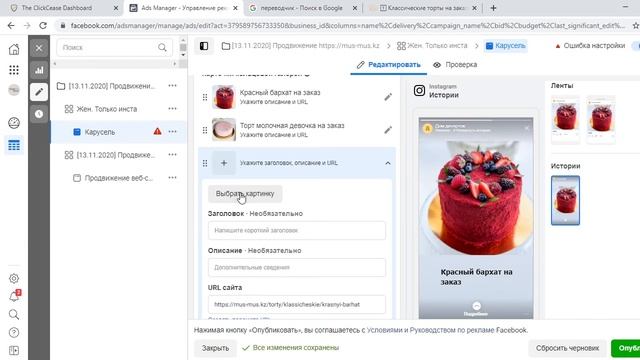640x360 pixels.
Task: Switch to the Проверка tab
Action: 455,65
